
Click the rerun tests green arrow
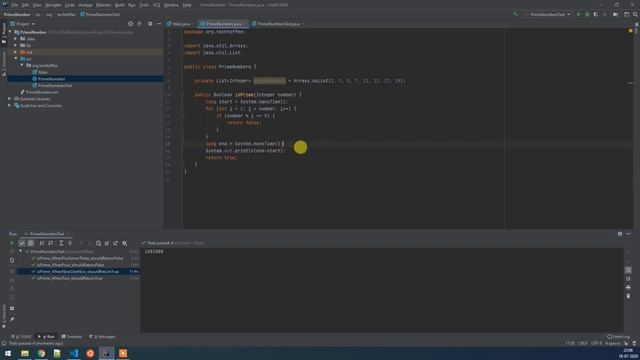pos(12,243)
